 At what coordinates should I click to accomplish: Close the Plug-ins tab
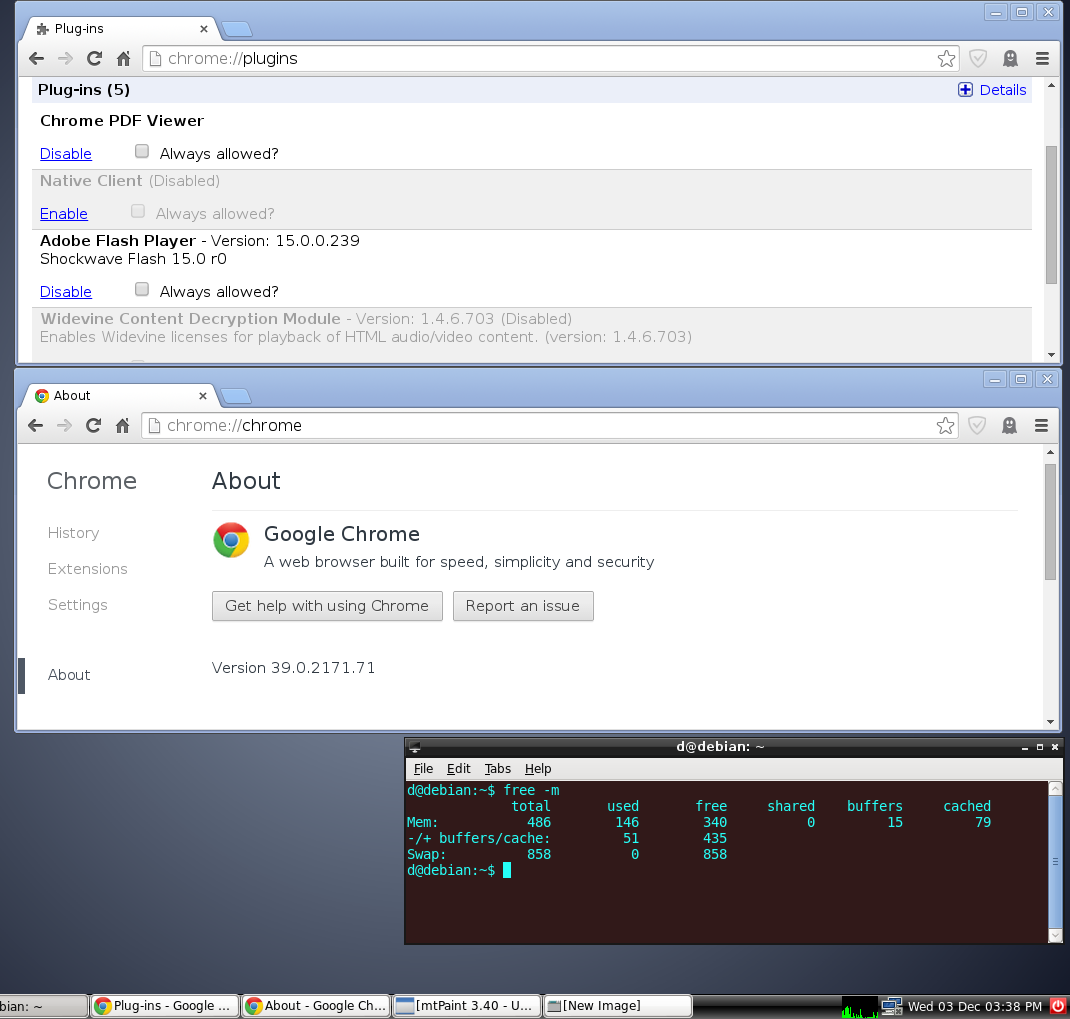click(203, 29)
